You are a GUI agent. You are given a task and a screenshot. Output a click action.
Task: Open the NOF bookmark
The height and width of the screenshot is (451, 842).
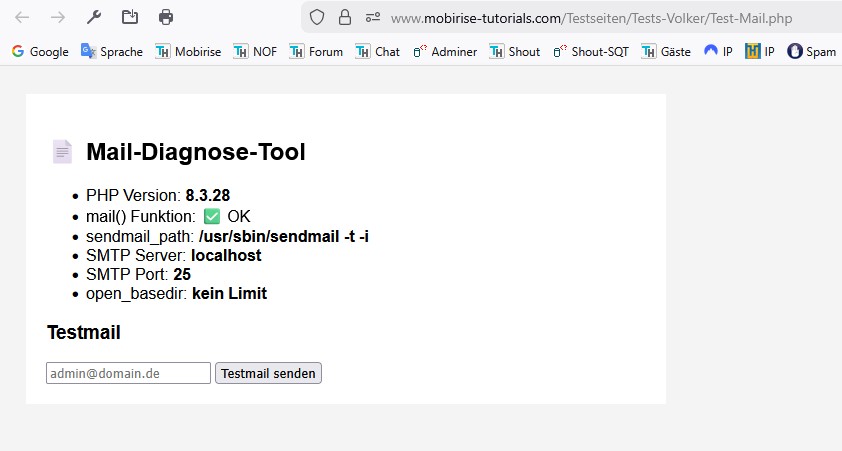[255, 51]
